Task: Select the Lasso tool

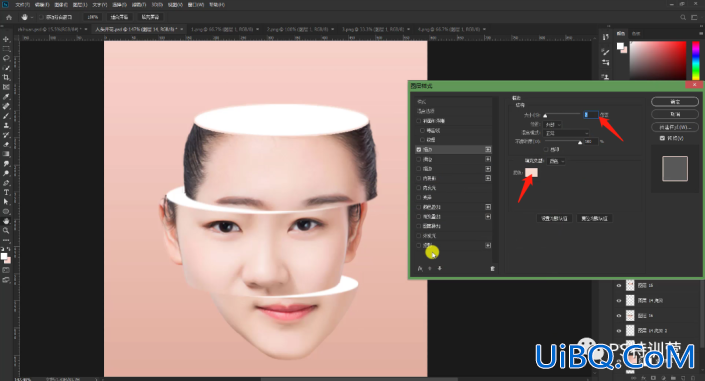Action: [6, 58]
